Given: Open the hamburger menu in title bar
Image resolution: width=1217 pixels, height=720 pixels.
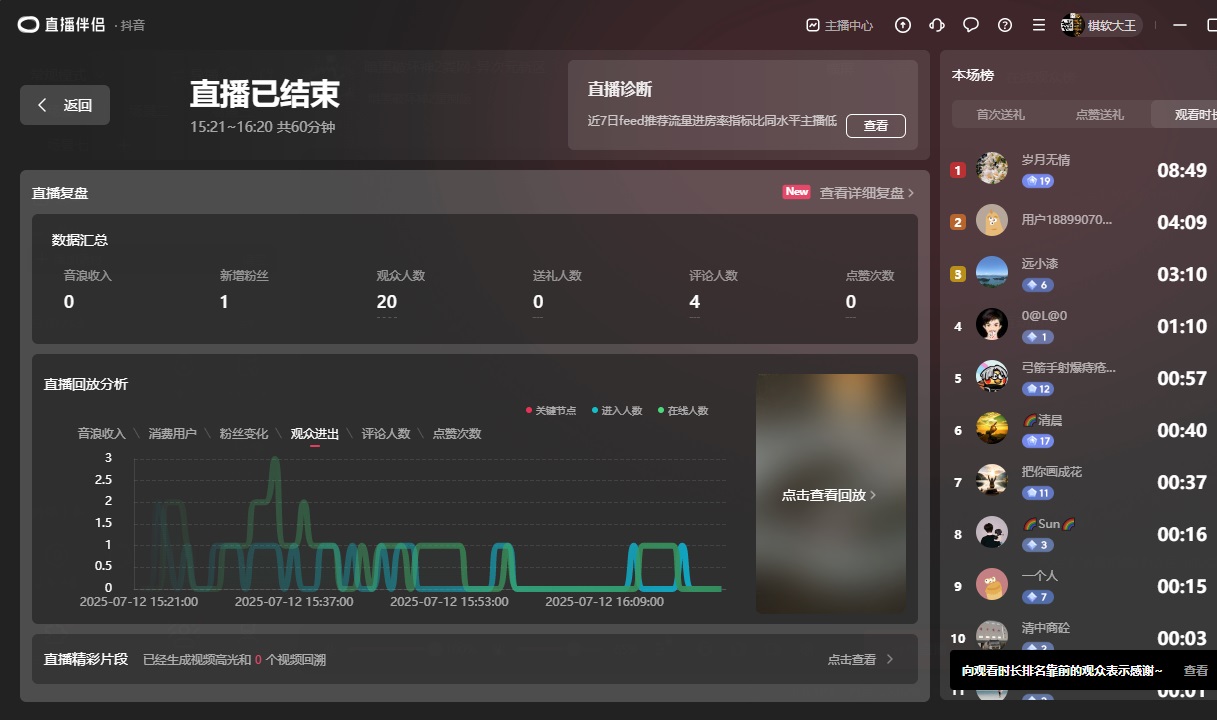Looking at the screenshot, I should pos(1039,25).
